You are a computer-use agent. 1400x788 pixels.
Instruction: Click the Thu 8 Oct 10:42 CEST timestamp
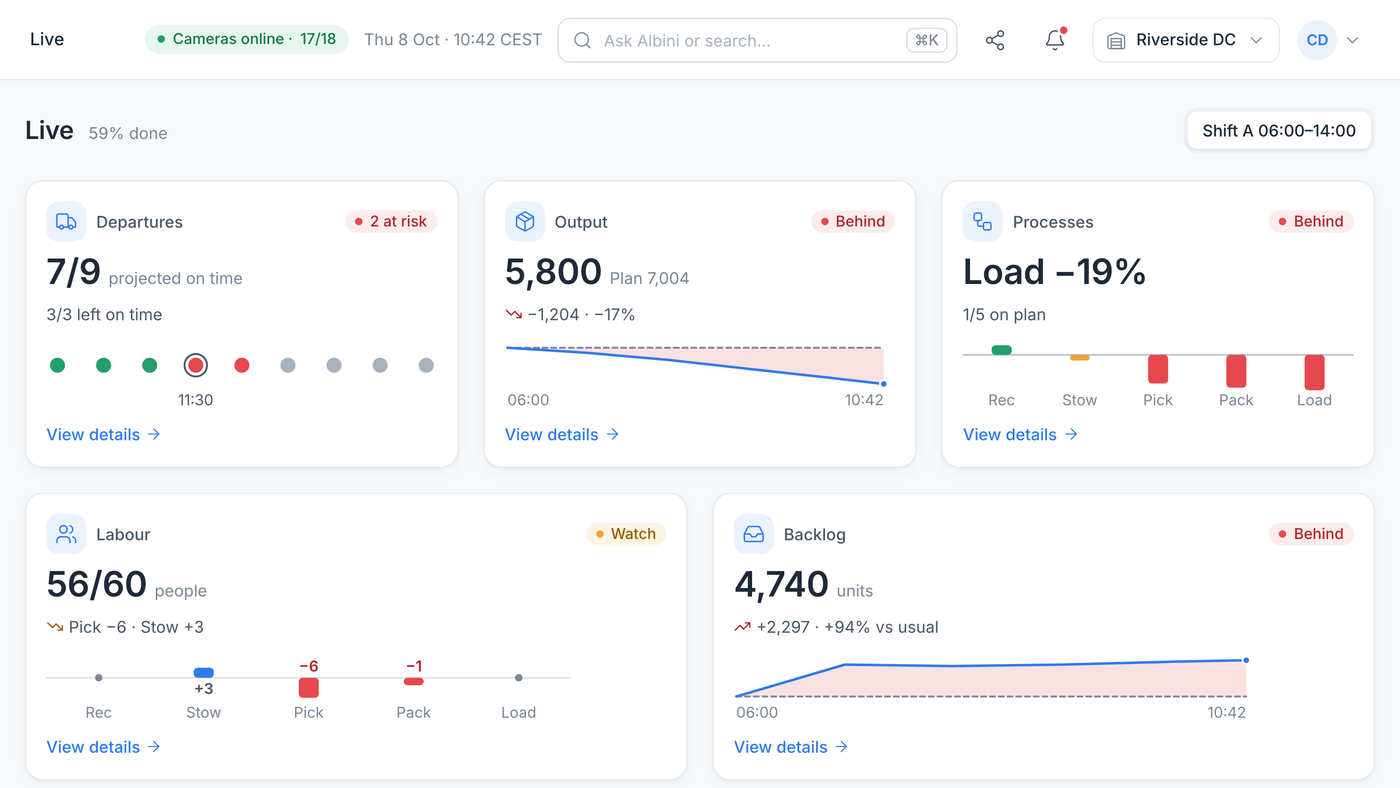453,40
